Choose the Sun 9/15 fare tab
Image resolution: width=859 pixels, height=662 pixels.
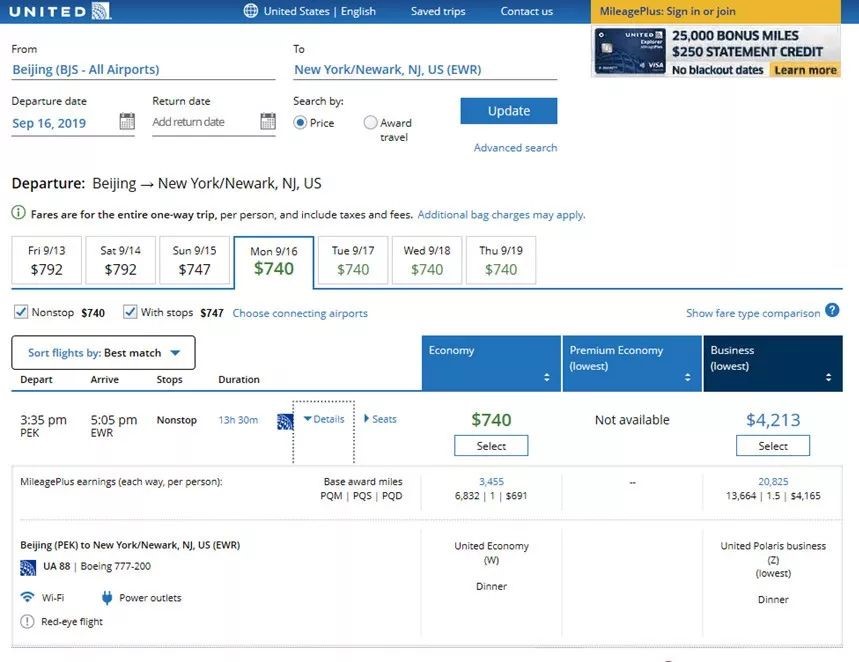click(x=194, y=261)
